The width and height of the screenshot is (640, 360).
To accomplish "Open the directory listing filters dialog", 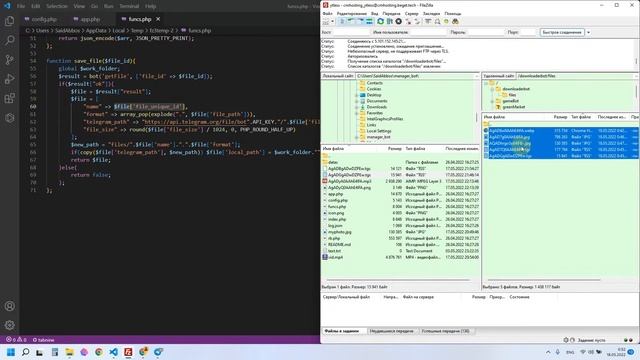I will (x=428, y=21).
